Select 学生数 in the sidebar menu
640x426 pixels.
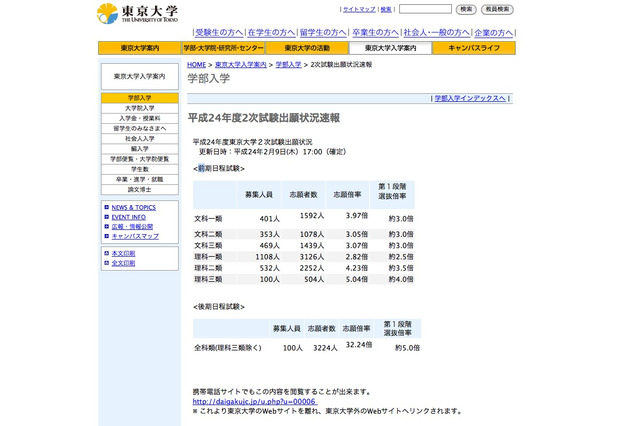(140, 169)
